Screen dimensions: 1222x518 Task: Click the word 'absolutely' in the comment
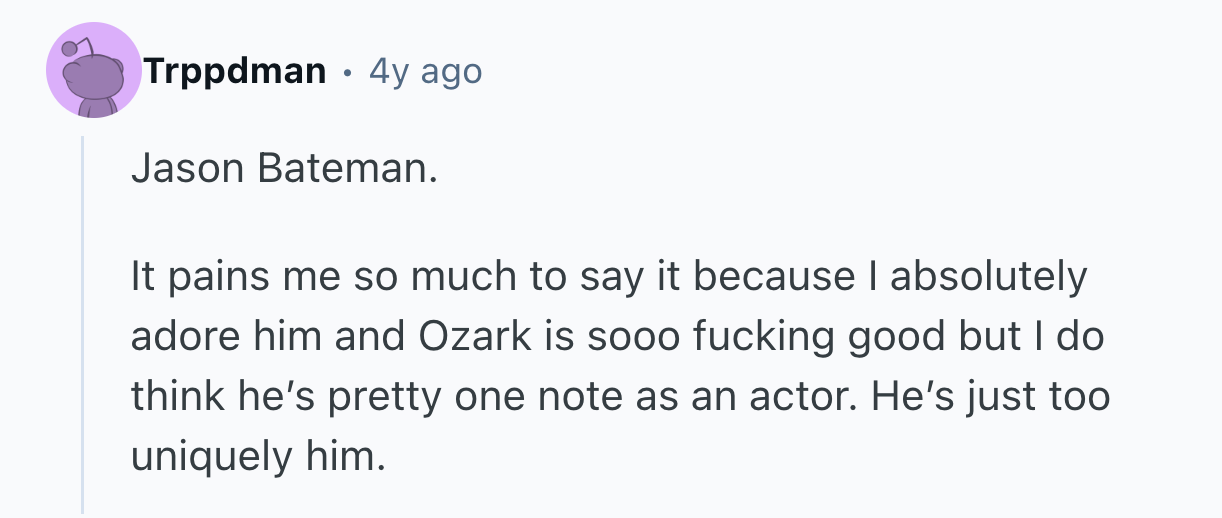(987, 277)
